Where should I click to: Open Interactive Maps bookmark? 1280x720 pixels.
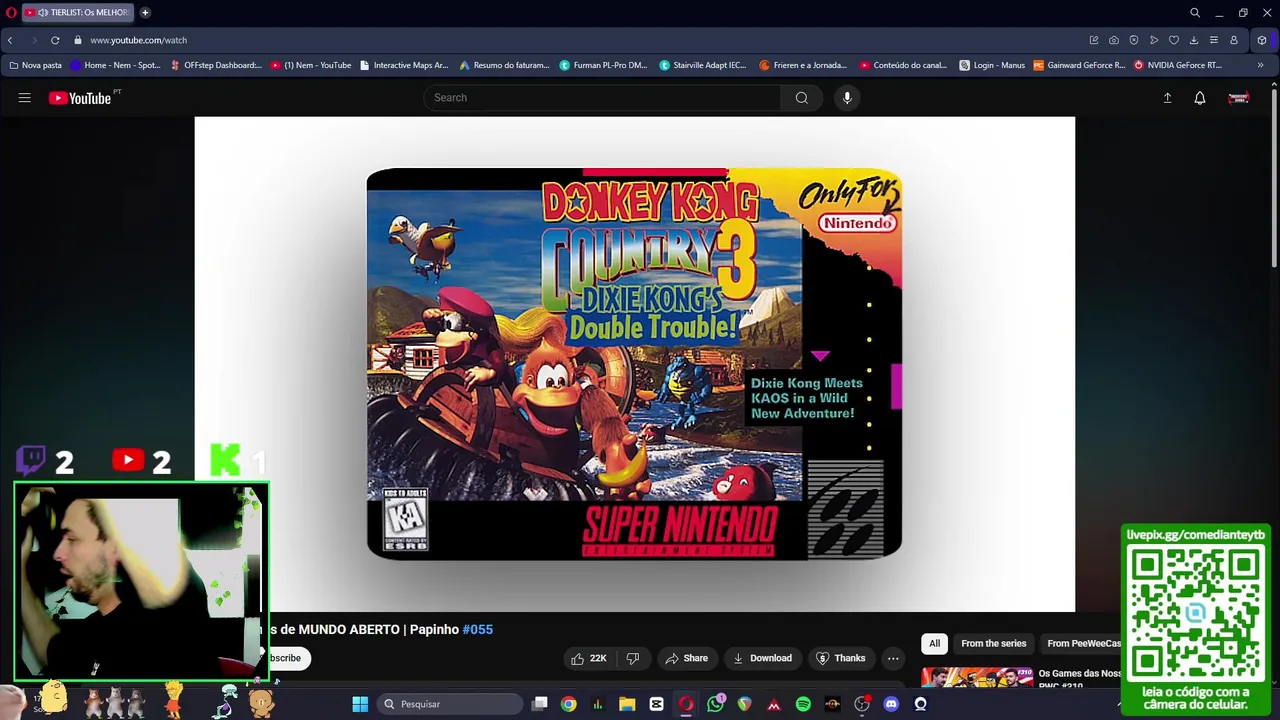[x=404, y=65]
